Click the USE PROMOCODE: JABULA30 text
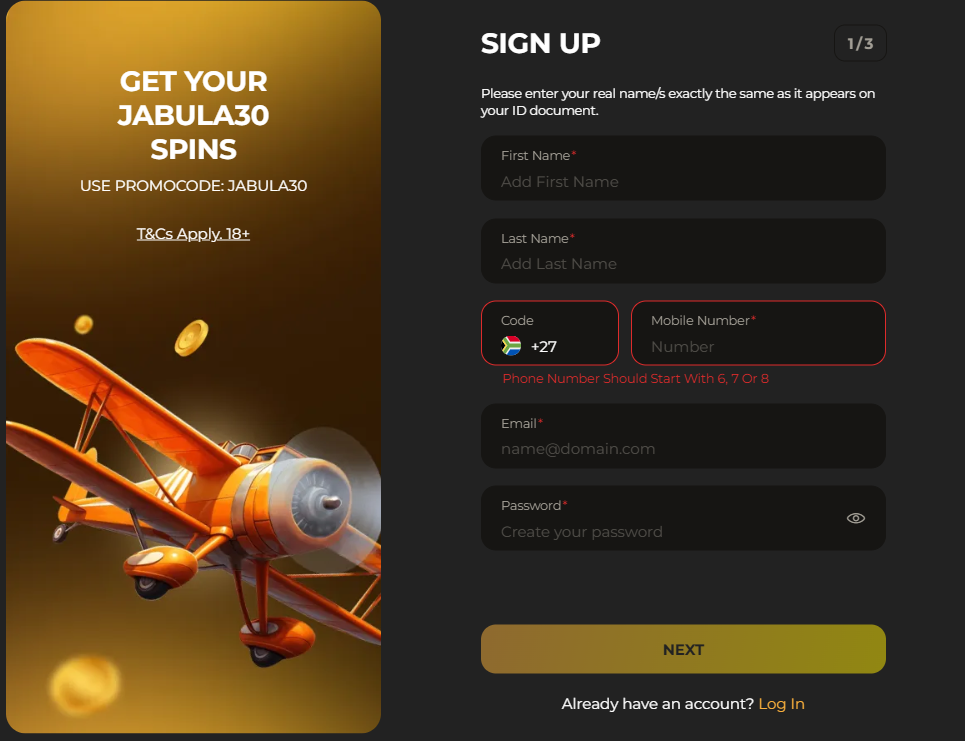The height and width of the screenshot is (741, 965). tap(193, 186)
